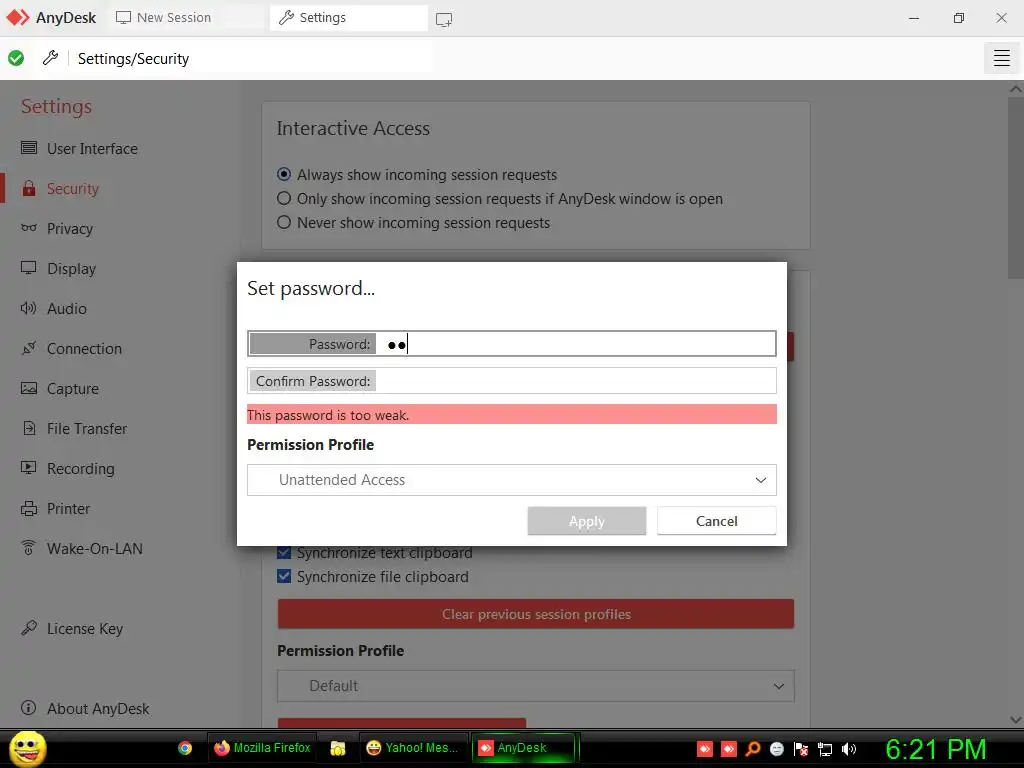Screen dimensions: 1024x768
Task: Open Recording settings section
Action: coord(80,468)
